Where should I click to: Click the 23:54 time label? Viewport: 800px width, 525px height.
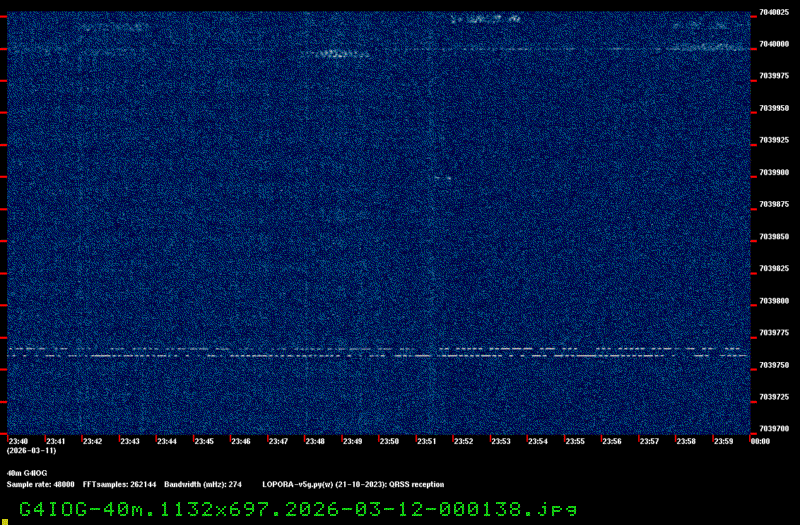click(x=538, y=441)
